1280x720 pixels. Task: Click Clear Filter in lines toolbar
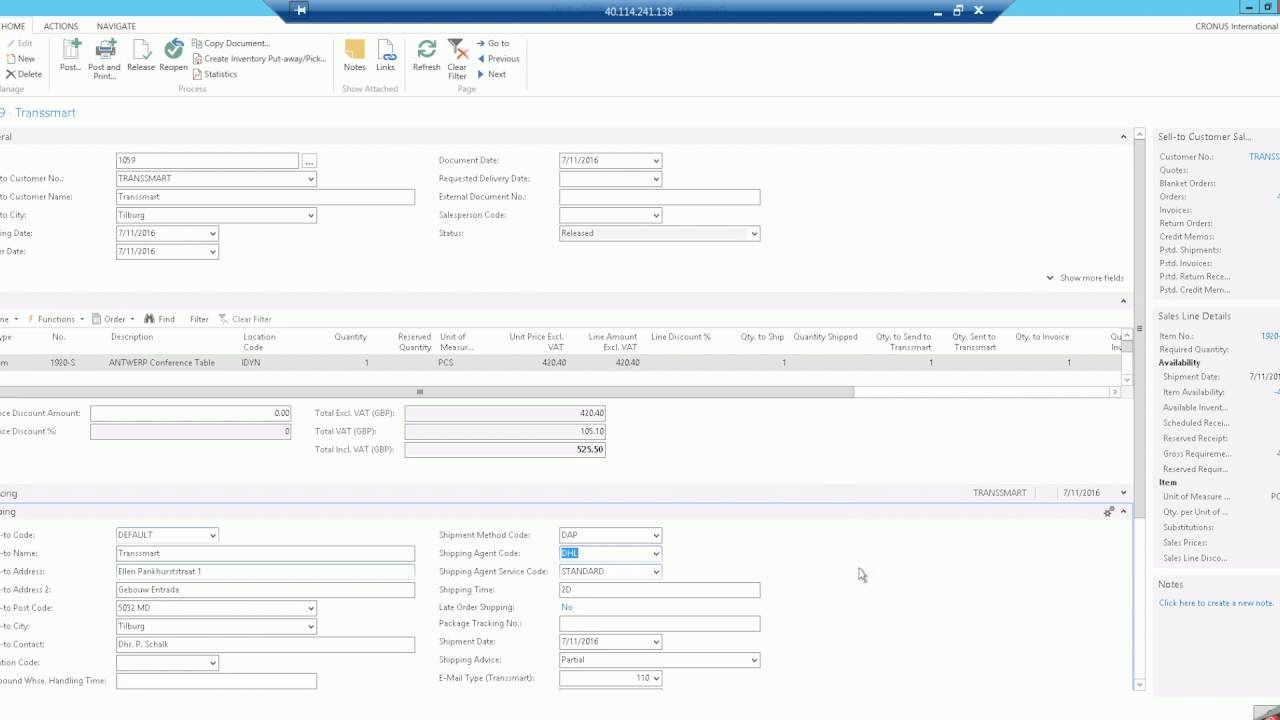[x=245, y=319]
